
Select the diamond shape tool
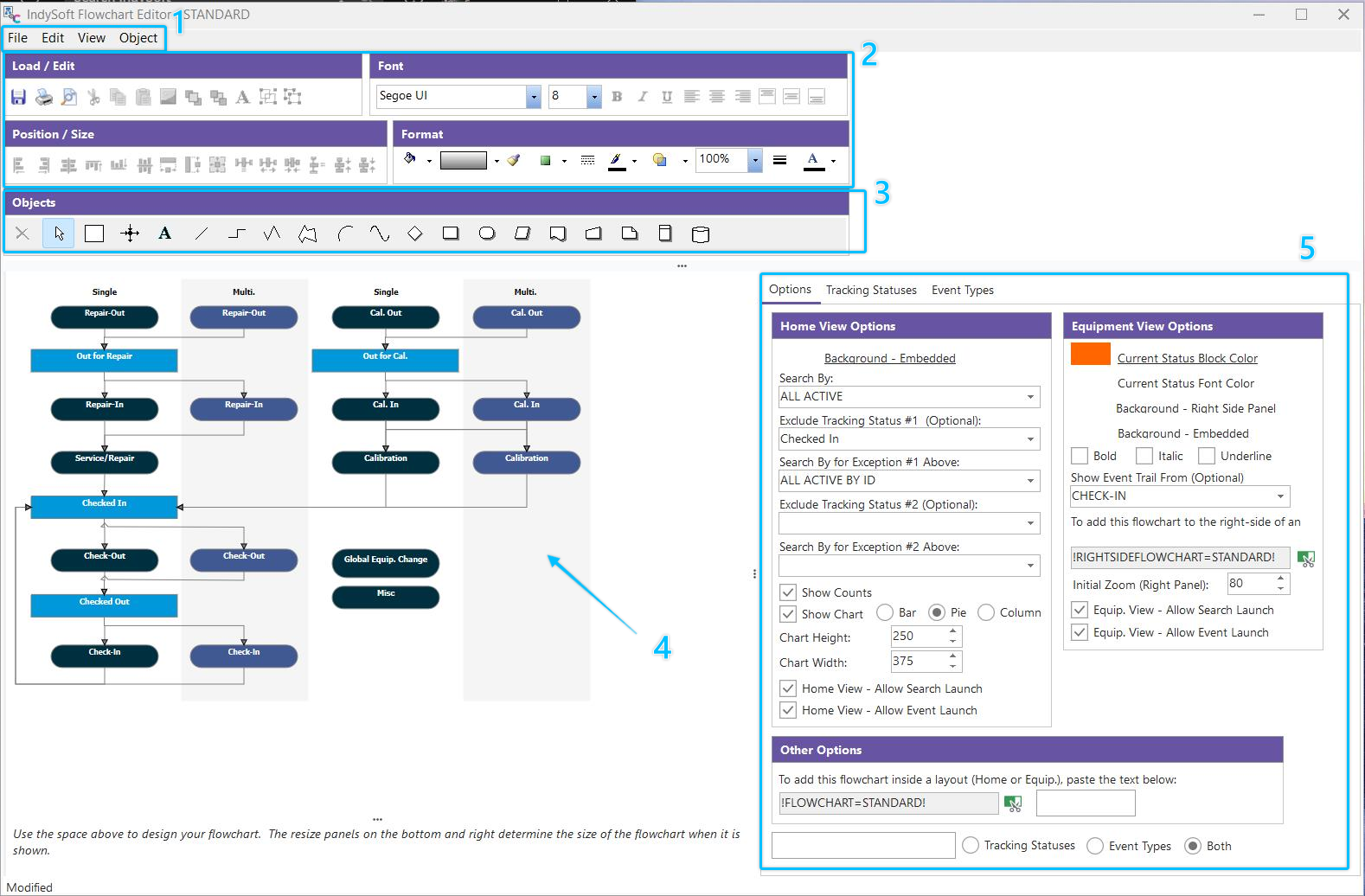[x=415, y=234]
